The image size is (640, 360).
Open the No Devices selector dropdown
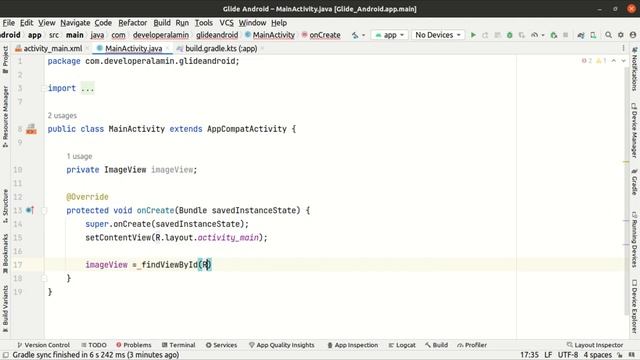point(438,35)
